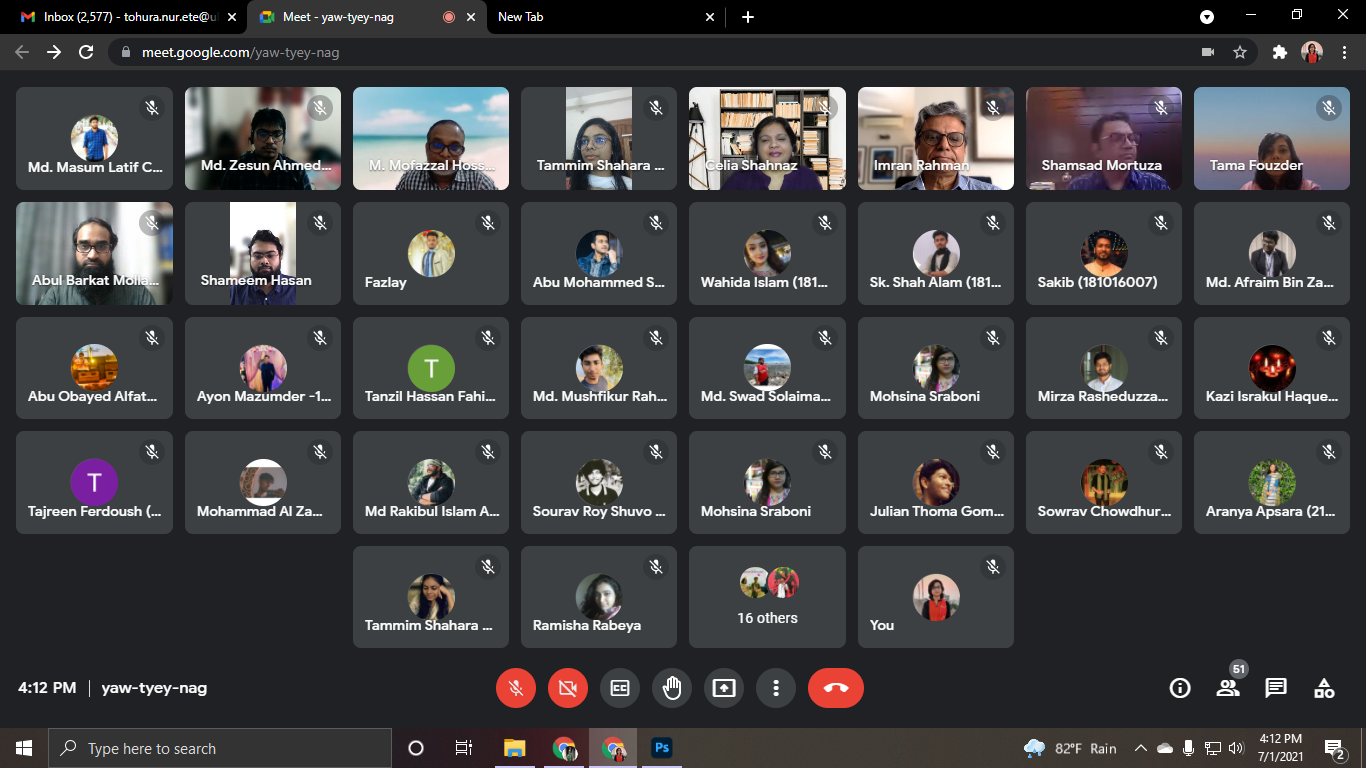
Task: Open Photoshop from the taskbar
Action: 661,748
